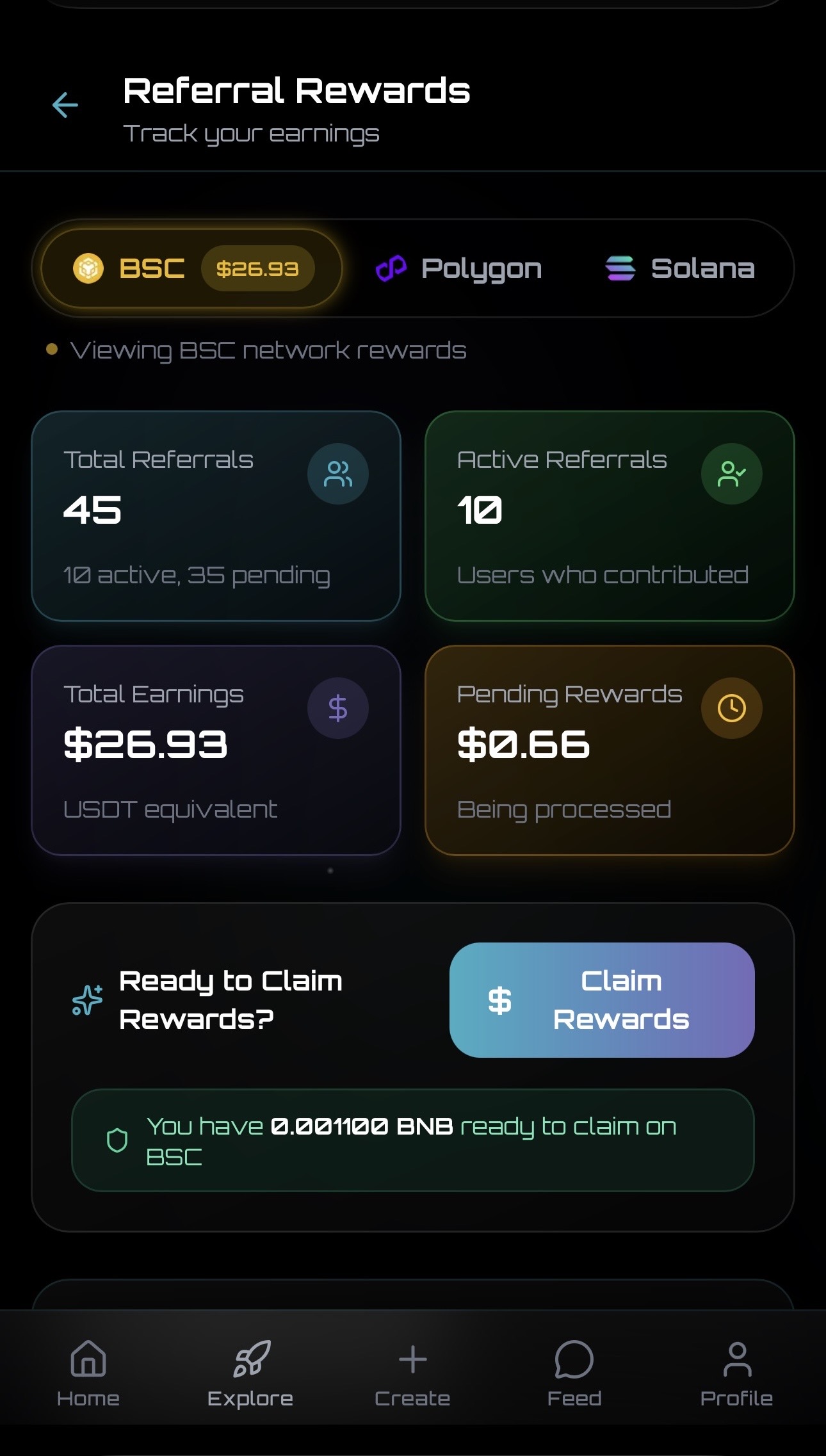Image resolution: width=826 pixels, height=1456 pixels.
Task: Switch to the Polygon network tab
Action: click(x=459, y=268)
